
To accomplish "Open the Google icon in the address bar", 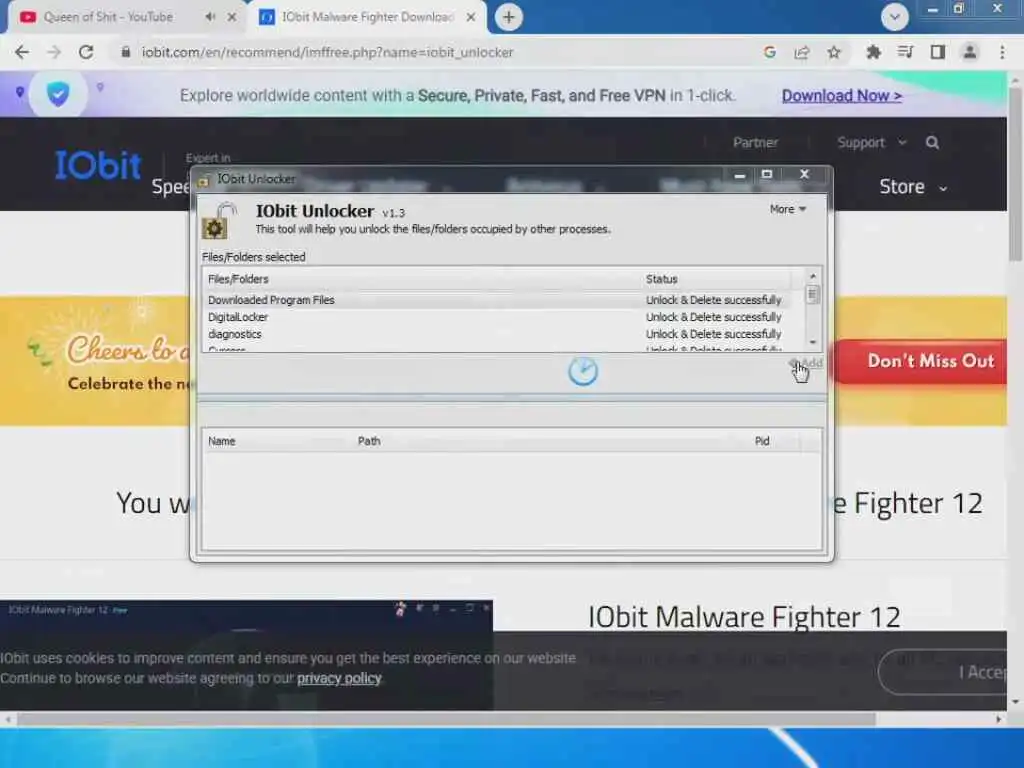I will click(769, 52).
